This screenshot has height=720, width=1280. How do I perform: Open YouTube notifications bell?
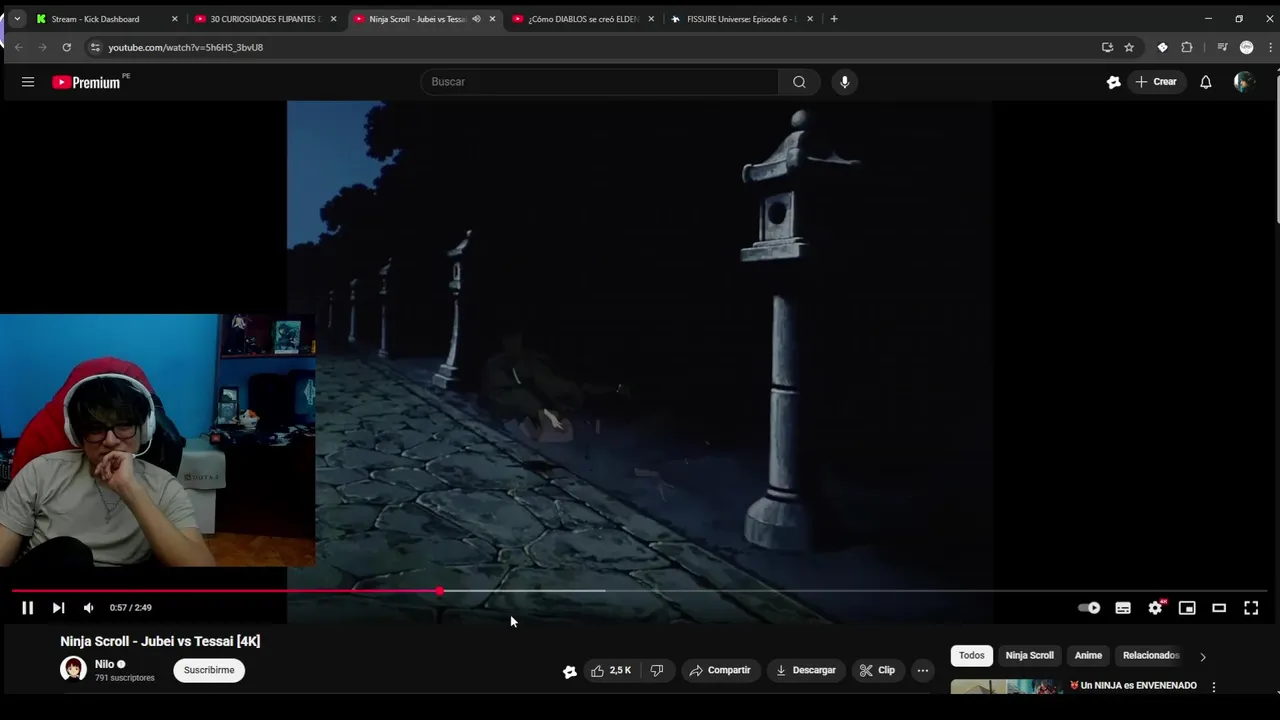(1206, 82)
